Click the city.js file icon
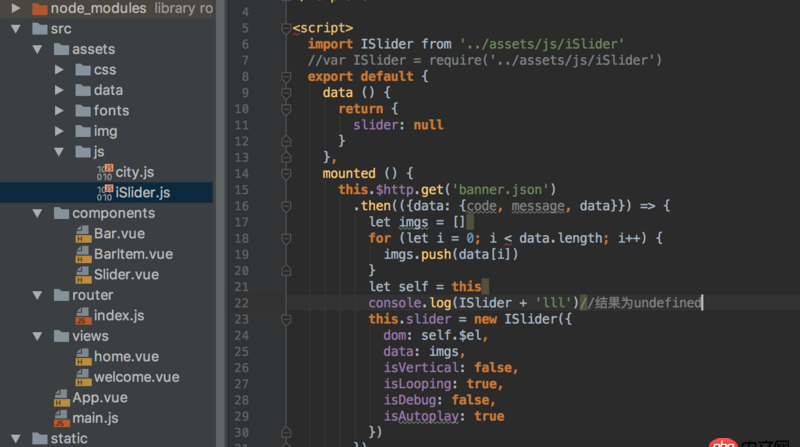Screen dimensions: 800x447 coord(104,172)
